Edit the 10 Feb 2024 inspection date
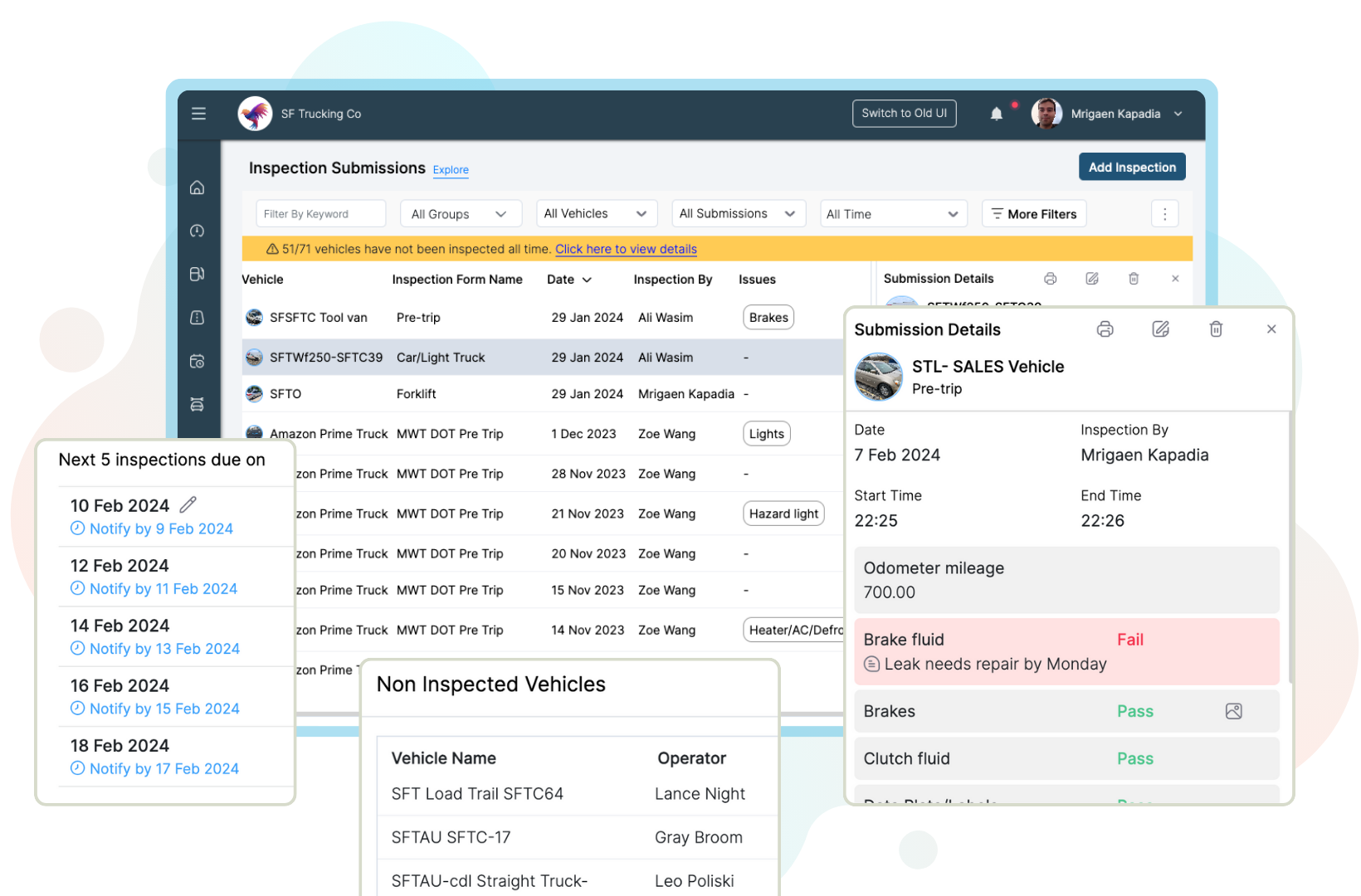This screenshot has height=896, width=1361. (x=188, y=504)
